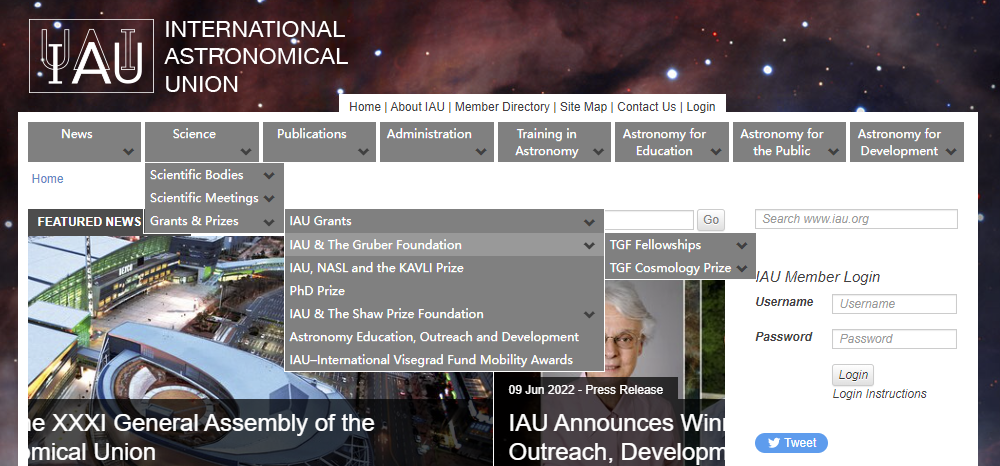Click chevron arrow in Administration menu
1000x466 pixels.
point(481,152)
